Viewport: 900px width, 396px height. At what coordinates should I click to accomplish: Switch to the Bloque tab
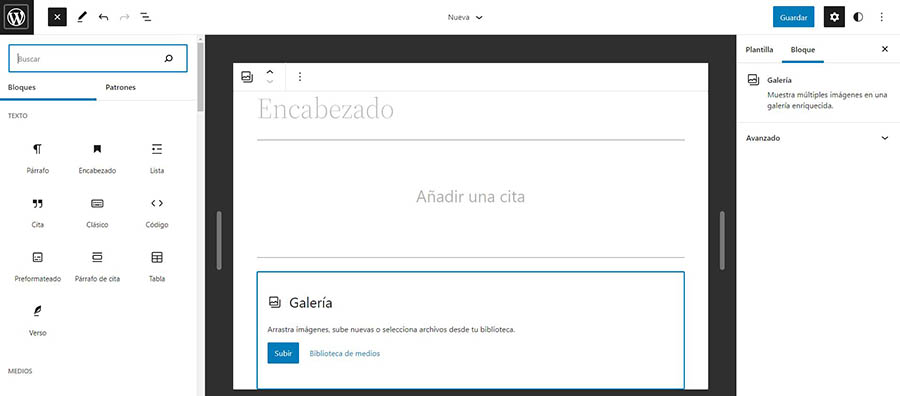[x=802, y=50]
